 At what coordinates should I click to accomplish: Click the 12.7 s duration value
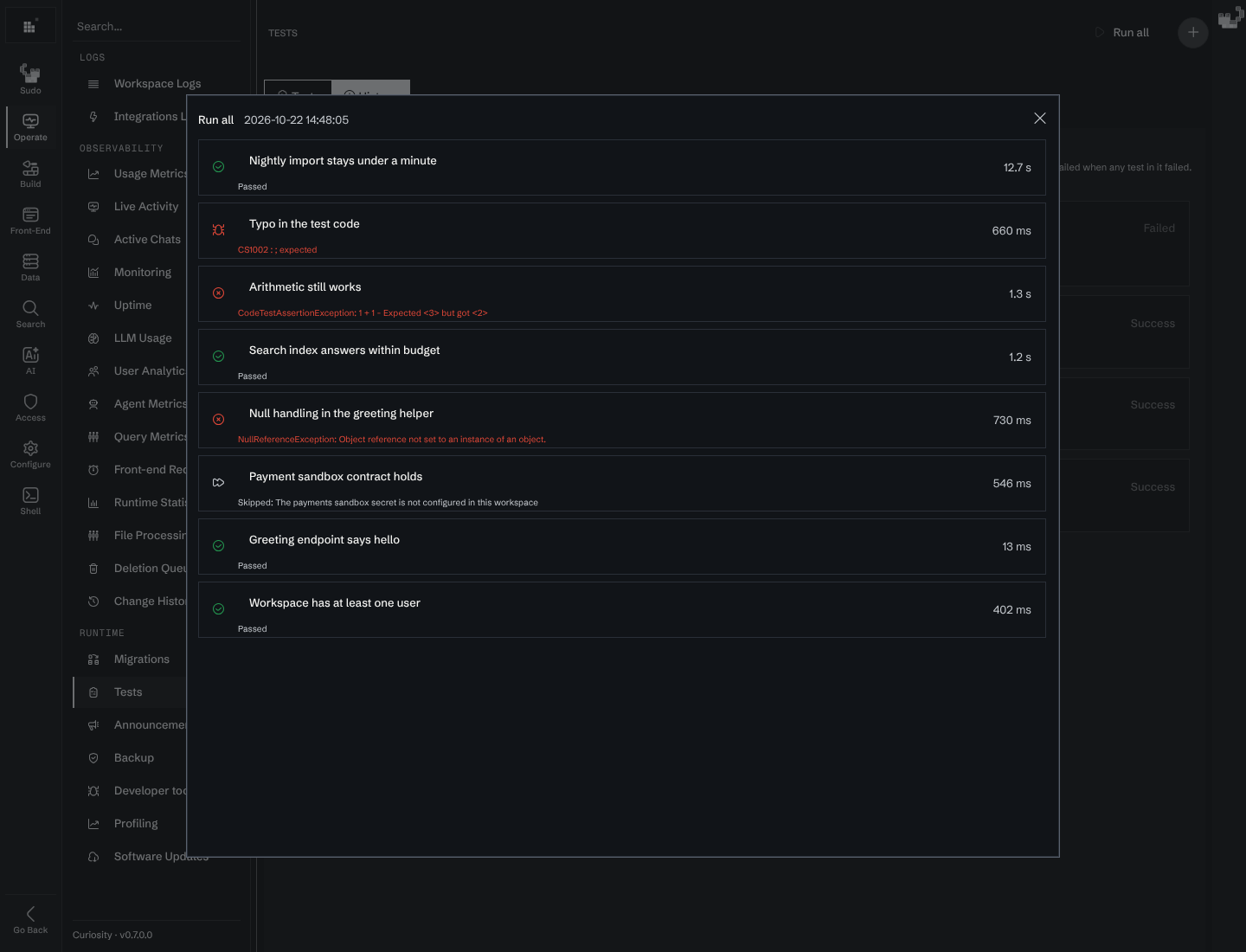(x=1018, y=168)
